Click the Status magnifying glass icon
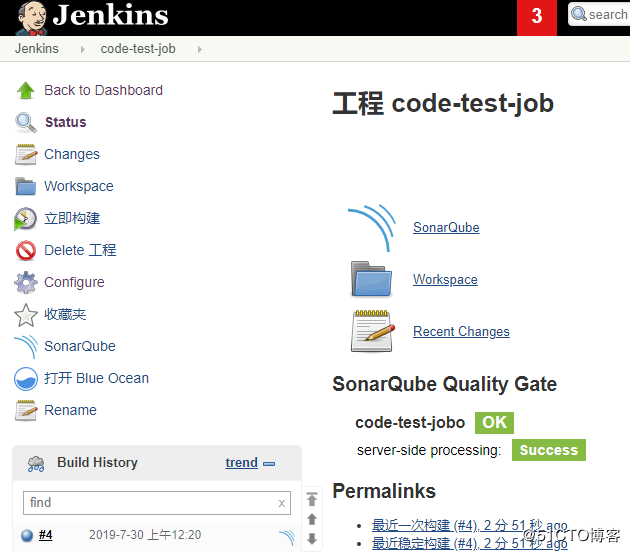Screen dimensions: 630x552 pyautogui.click(x=26, y=122)
